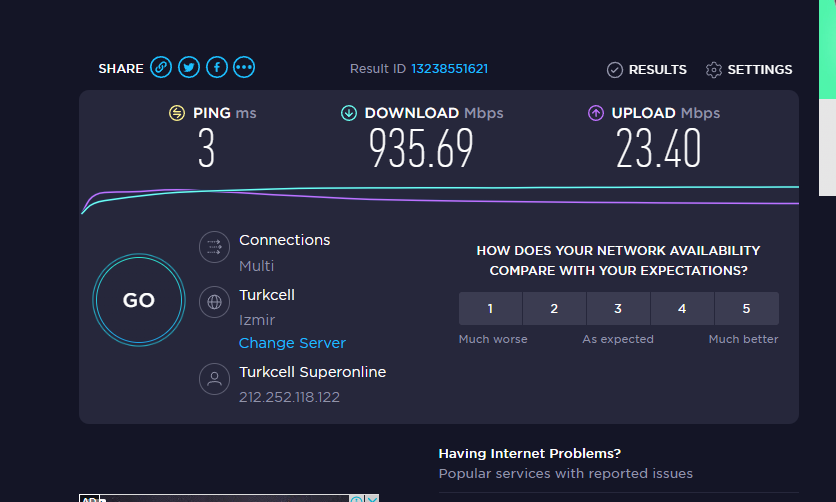Open Result ID 13238551621 link
The width and height of the screenshot is (836, 502).
click(x=449, y=69)
